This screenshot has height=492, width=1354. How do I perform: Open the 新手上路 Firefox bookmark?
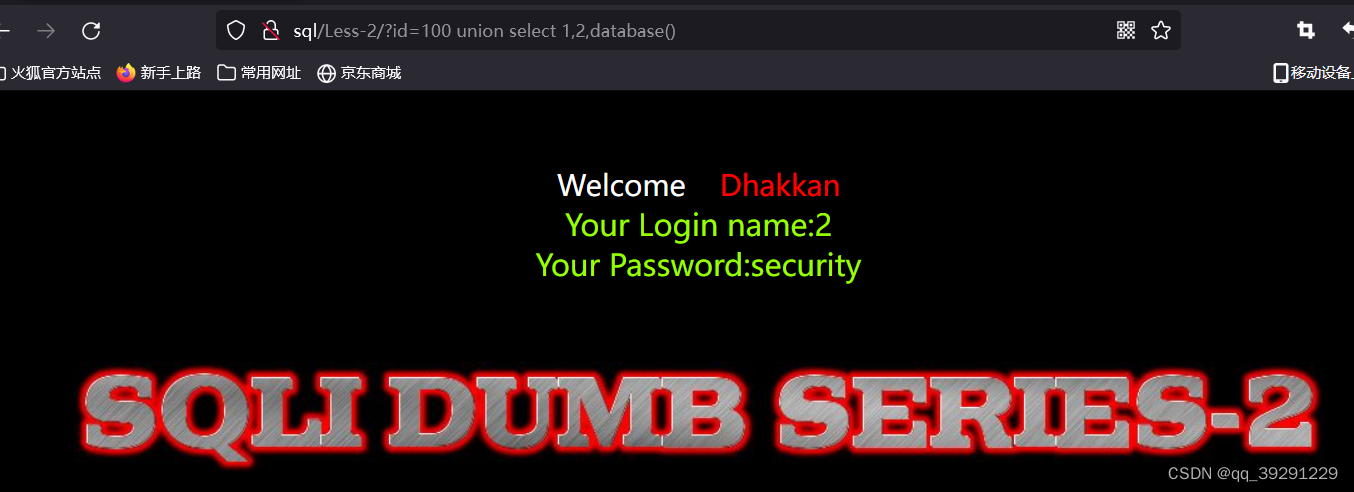point(159,73)
